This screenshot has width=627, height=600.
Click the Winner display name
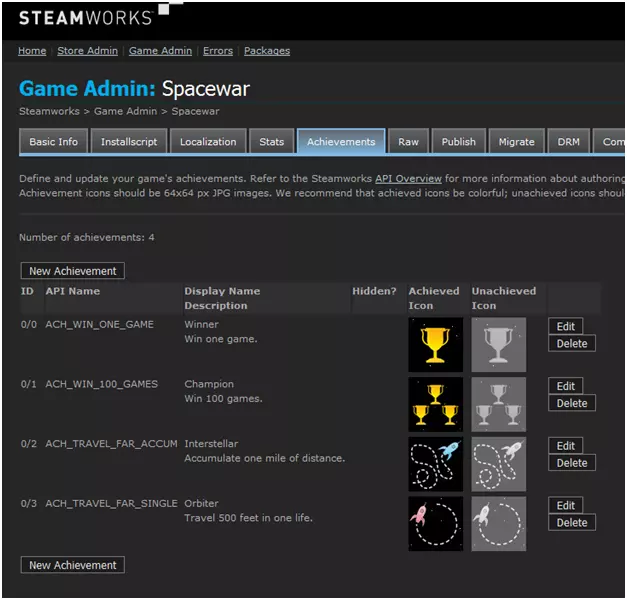[x=202, y=324]
